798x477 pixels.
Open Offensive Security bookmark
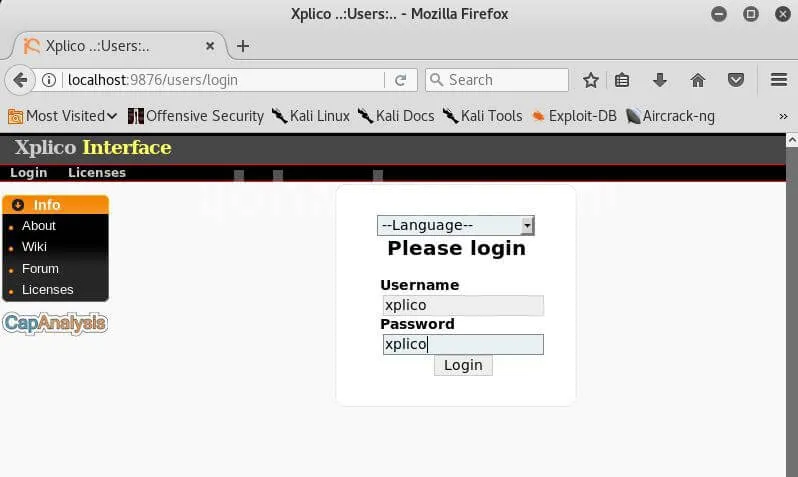click(x=196, y=116)
